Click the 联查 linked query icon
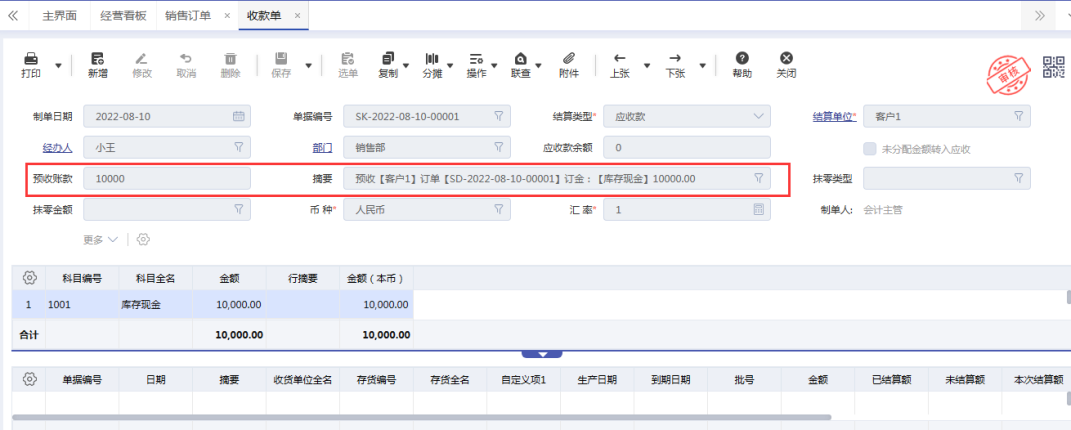This screenshot has height=430, width=1071. (521, 59)
